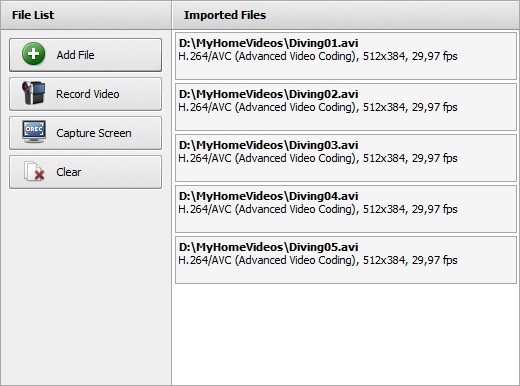The width and height of the screenshot is (520, 386).
Task: Select the Diving01.avi imported file
Action: [346, 56]
